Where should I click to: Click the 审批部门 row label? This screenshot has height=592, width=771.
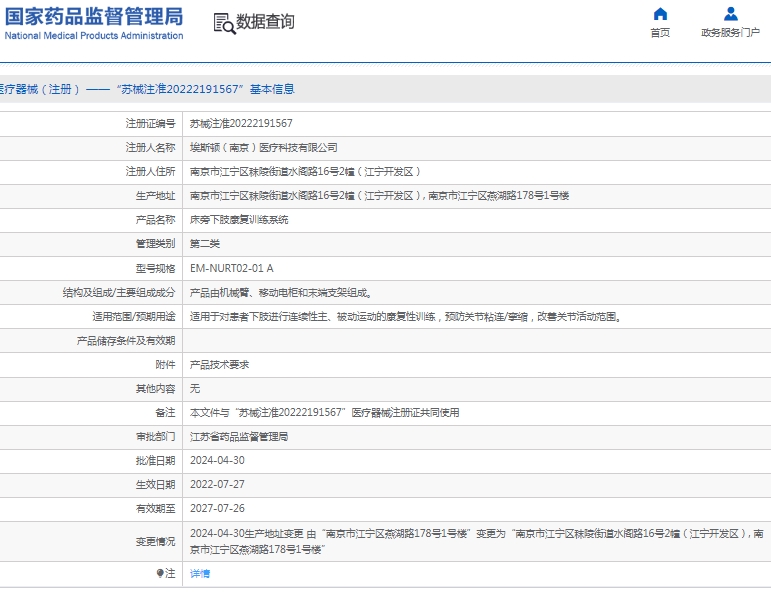[x=155, y=437]
